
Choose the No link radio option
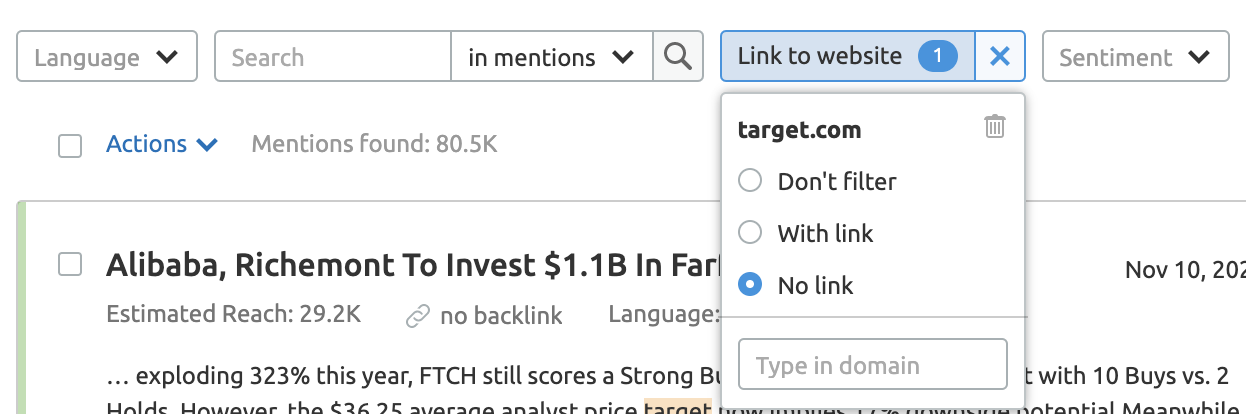750,285
